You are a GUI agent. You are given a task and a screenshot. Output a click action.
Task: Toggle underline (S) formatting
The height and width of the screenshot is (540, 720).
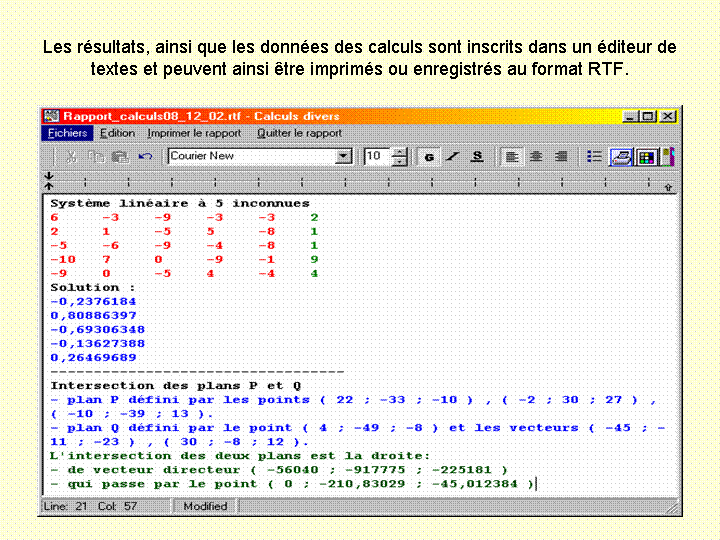pyautogui.click(x=477, y=157)
